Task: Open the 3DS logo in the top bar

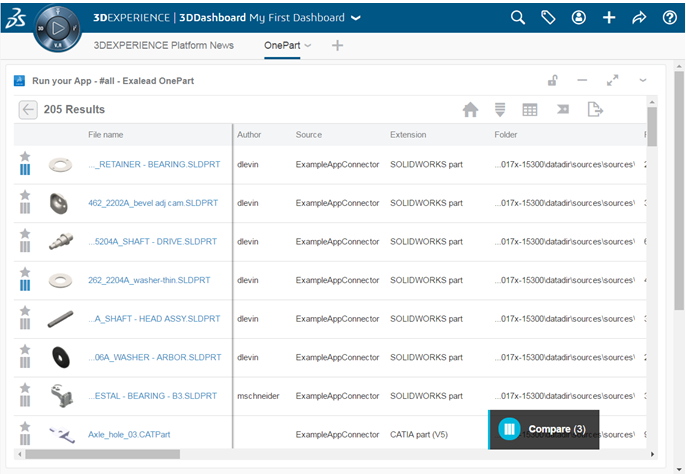Action: tap(16, 18)
